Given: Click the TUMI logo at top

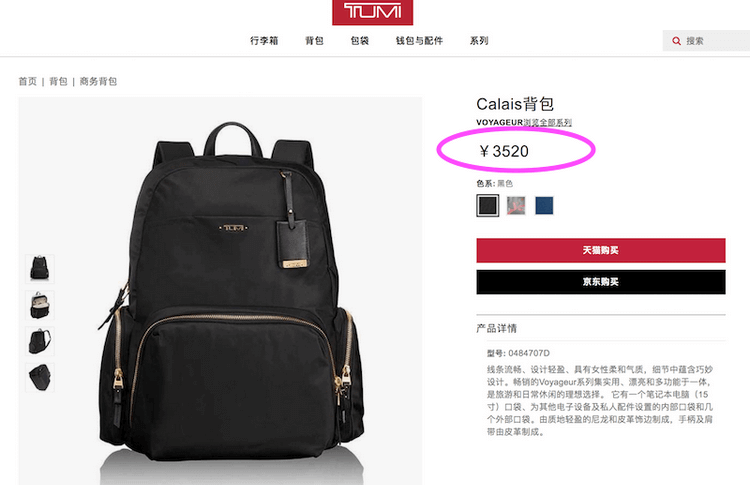Looking at the screenshot, I should [373, 11].
